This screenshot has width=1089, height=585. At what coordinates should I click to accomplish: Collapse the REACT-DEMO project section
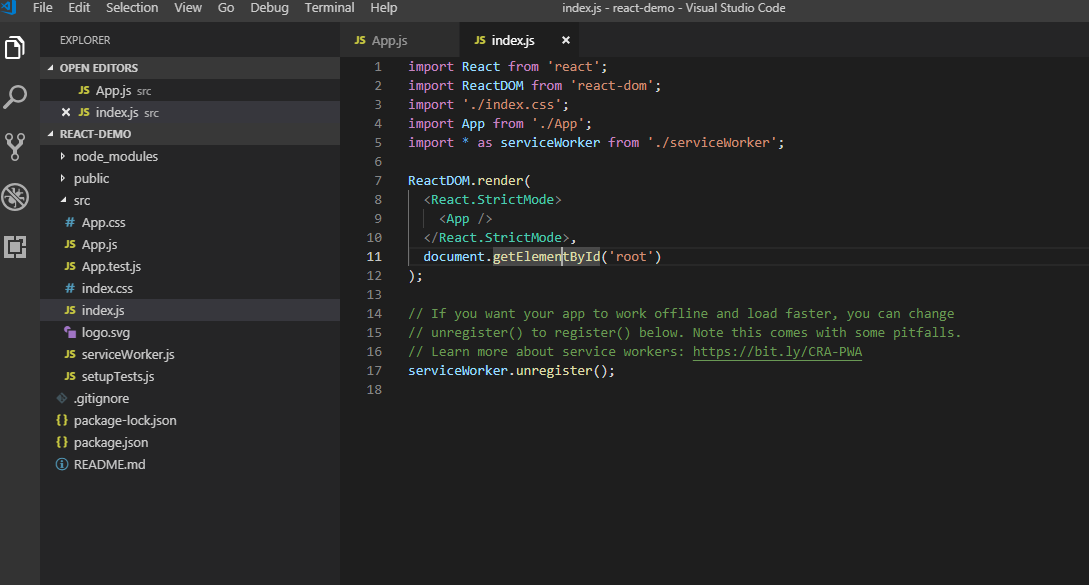tap(51, 133)
